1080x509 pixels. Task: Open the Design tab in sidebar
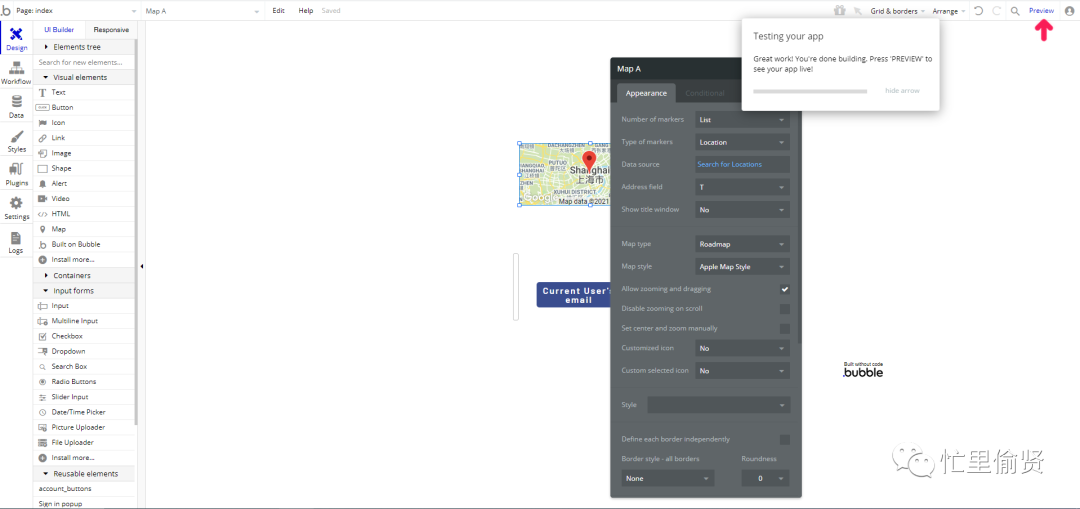point(17,39)
